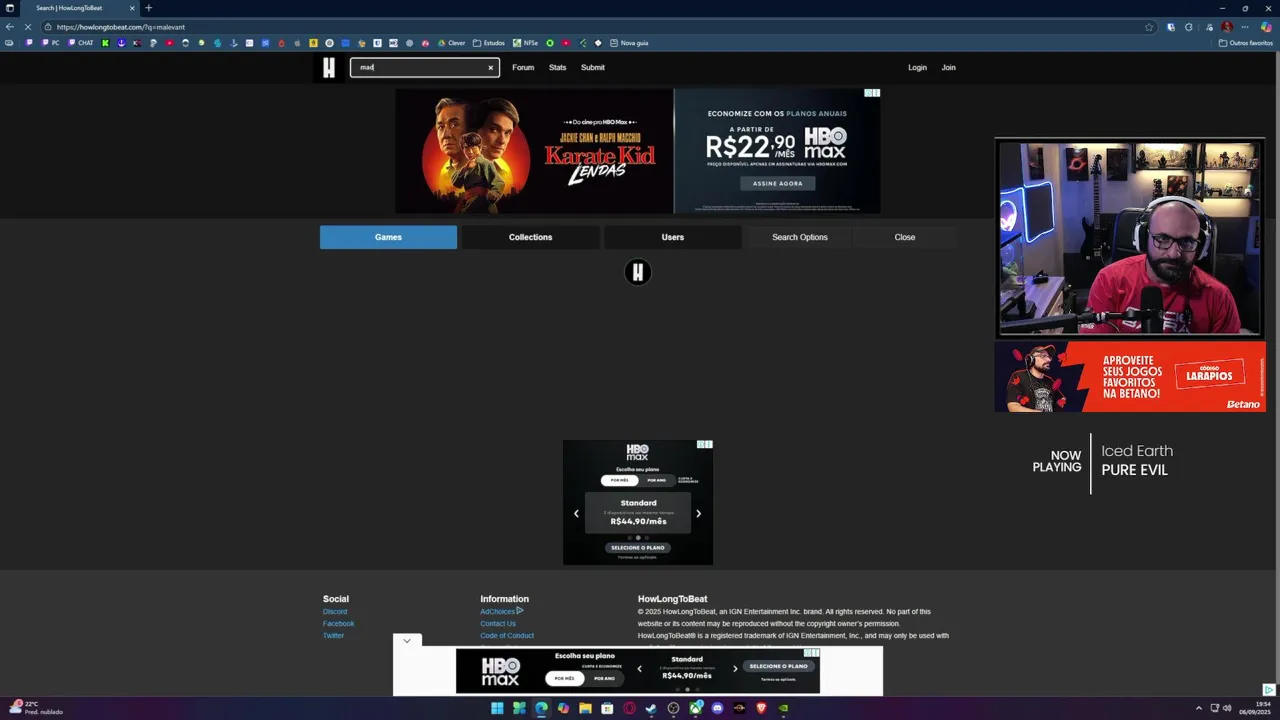The height and width of the screenshot is (720, 1280).
Task: Open Microsoft Edge from the taskbar
Action: [541, 708]
